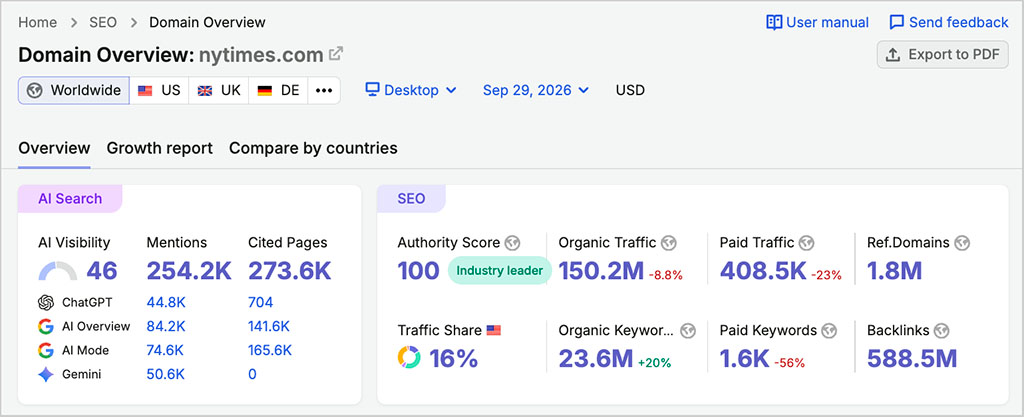Switch region to UK
1024x417 pixels.
[219, 90]
